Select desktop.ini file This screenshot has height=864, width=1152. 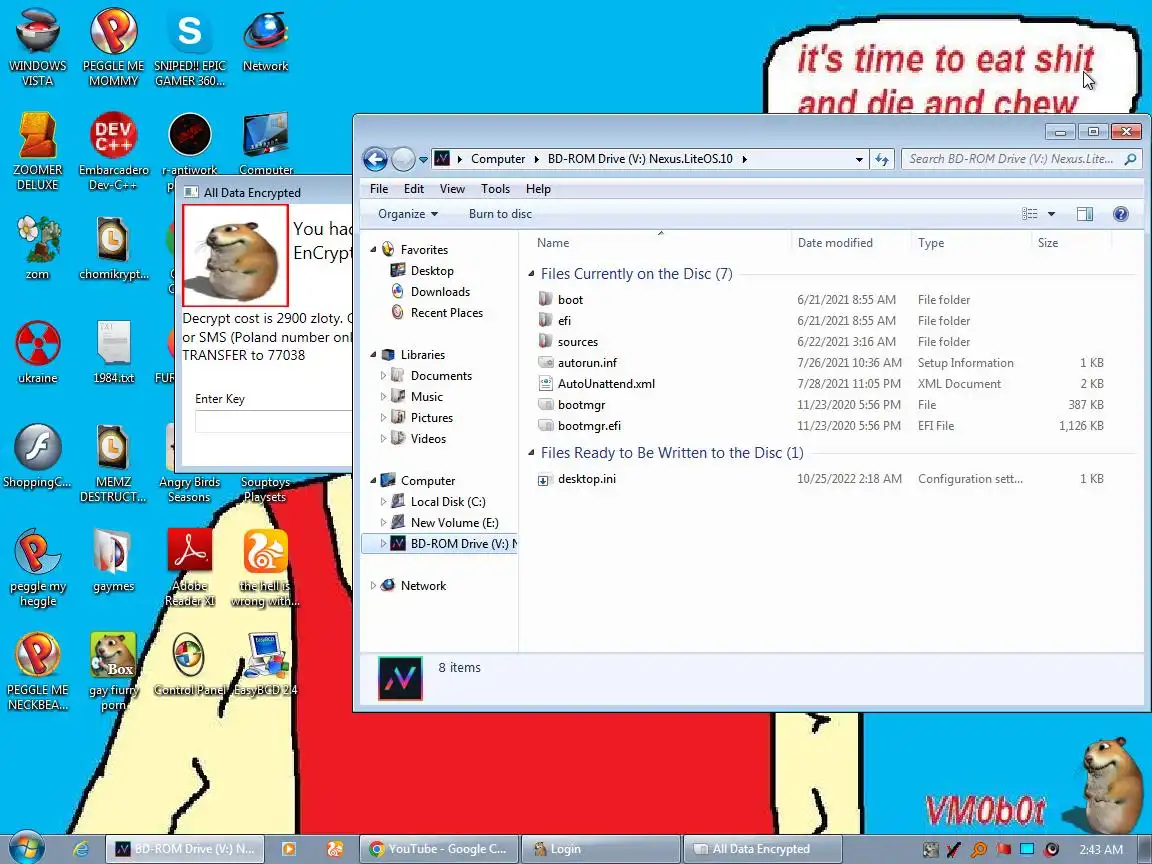(823, 479)
